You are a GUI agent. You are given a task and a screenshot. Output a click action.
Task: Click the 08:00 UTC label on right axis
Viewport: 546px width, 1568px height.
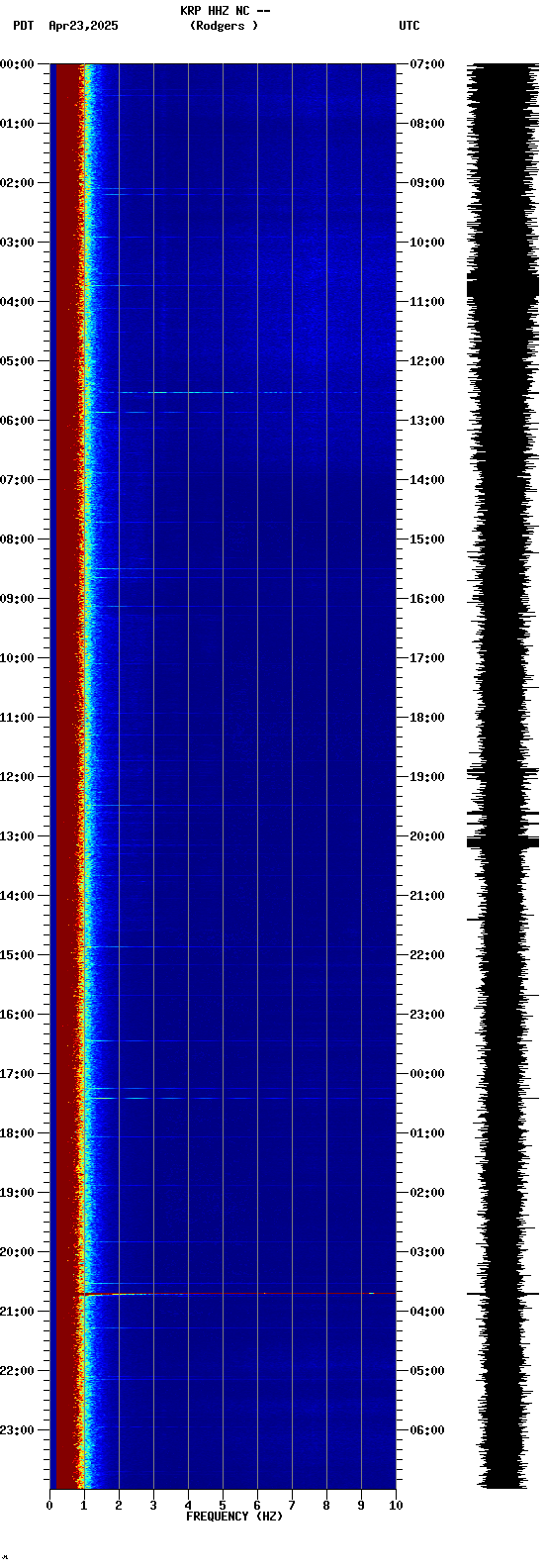pos(427,124)
